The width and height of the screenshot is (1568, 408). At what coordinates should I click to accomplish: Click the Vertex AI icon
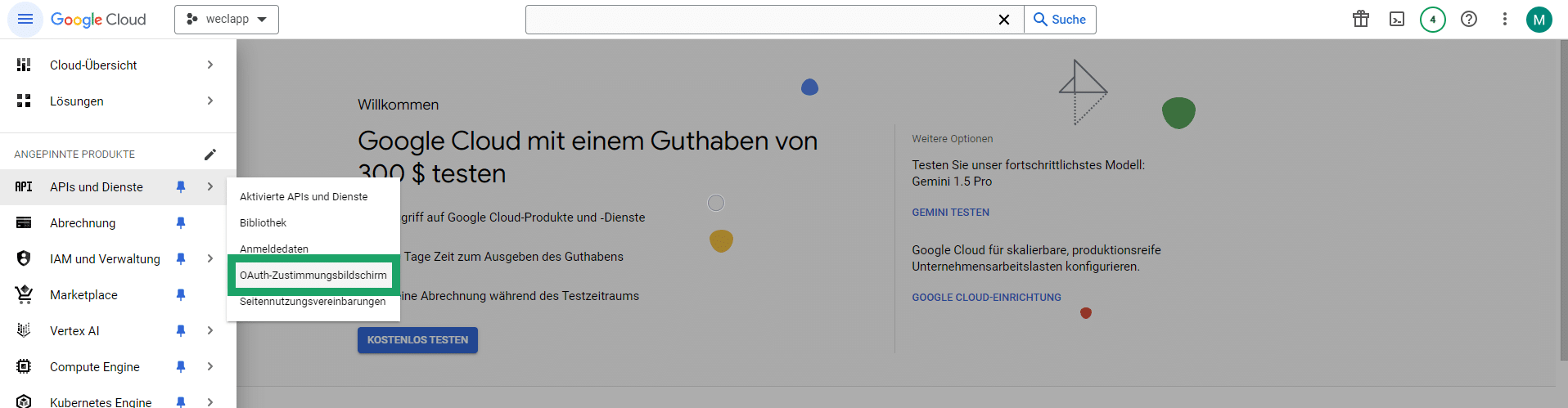coord(24,330)
